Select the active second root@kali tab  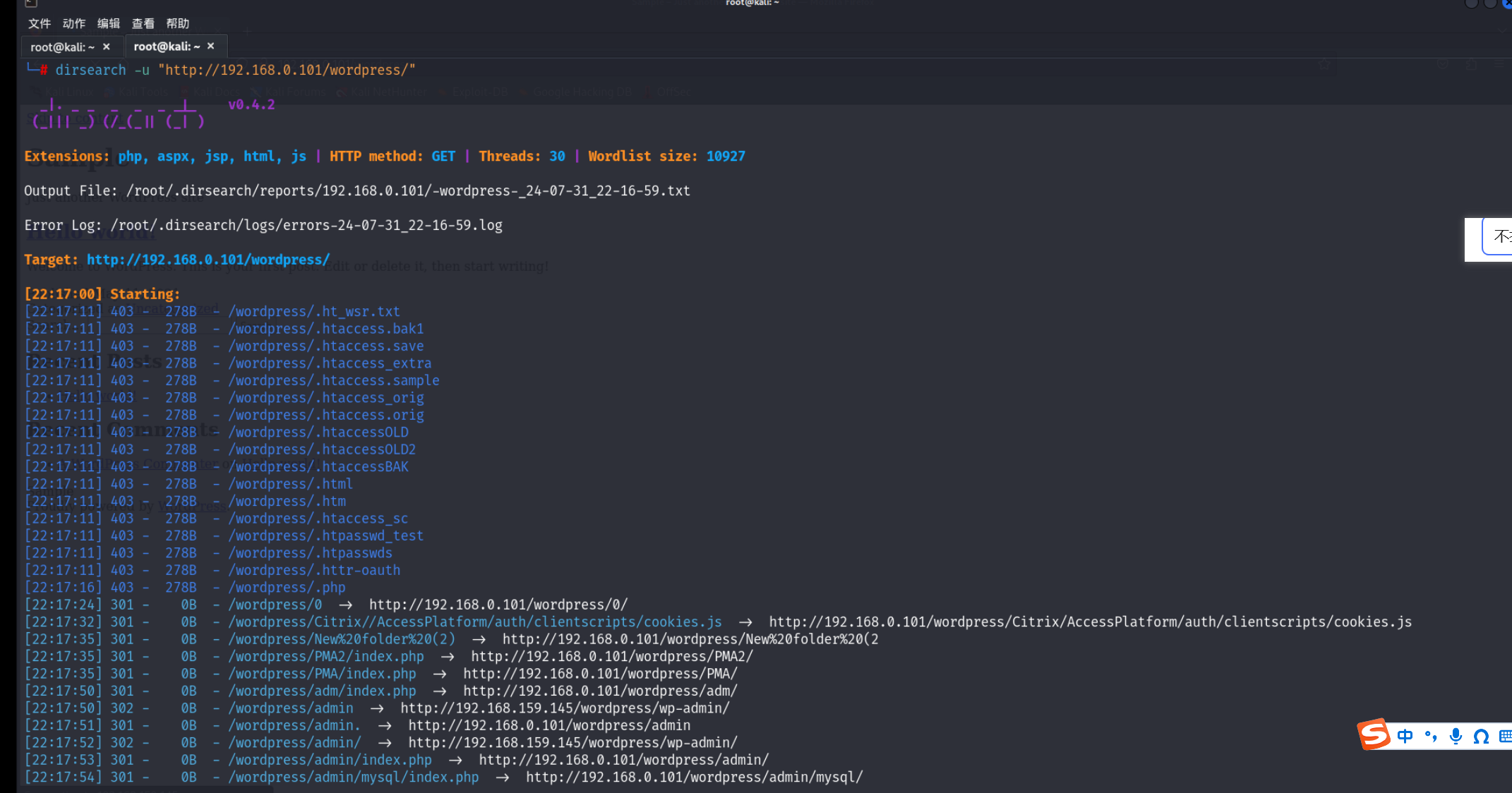[x=167, y=46]
